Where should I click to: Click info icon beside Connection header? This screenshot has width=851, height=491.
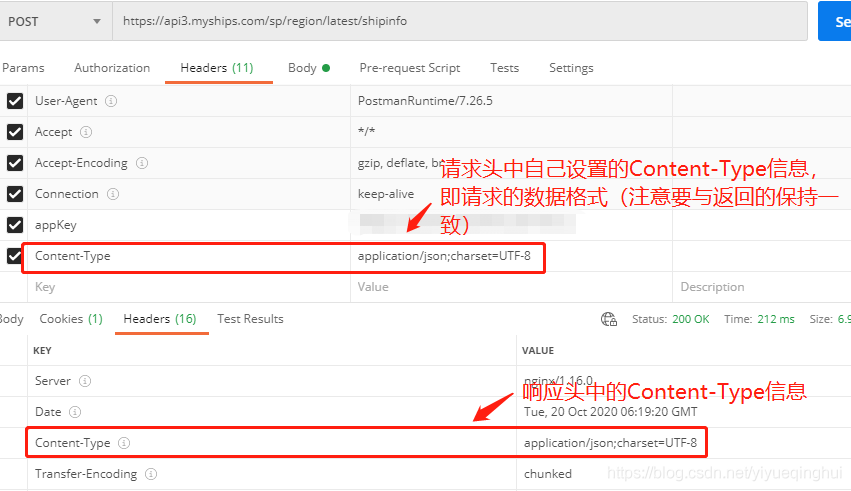pyautogui.click(x=112, y=194)
